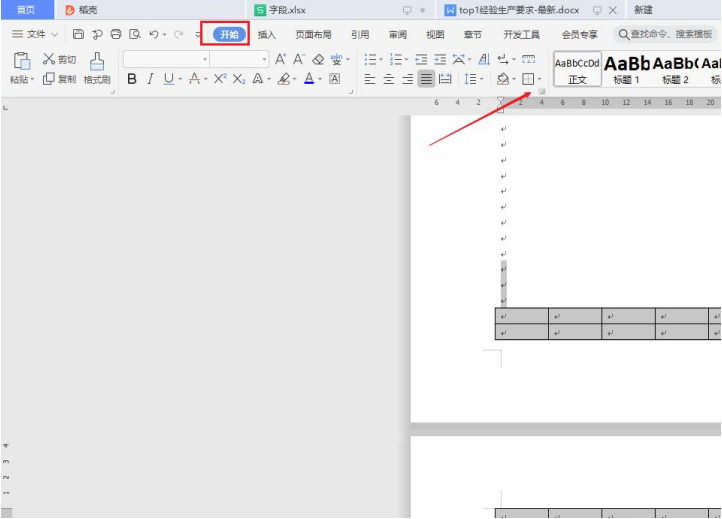Click the Print Preview icon
Screen dimensions: 722x519
(x=134, y=34)
